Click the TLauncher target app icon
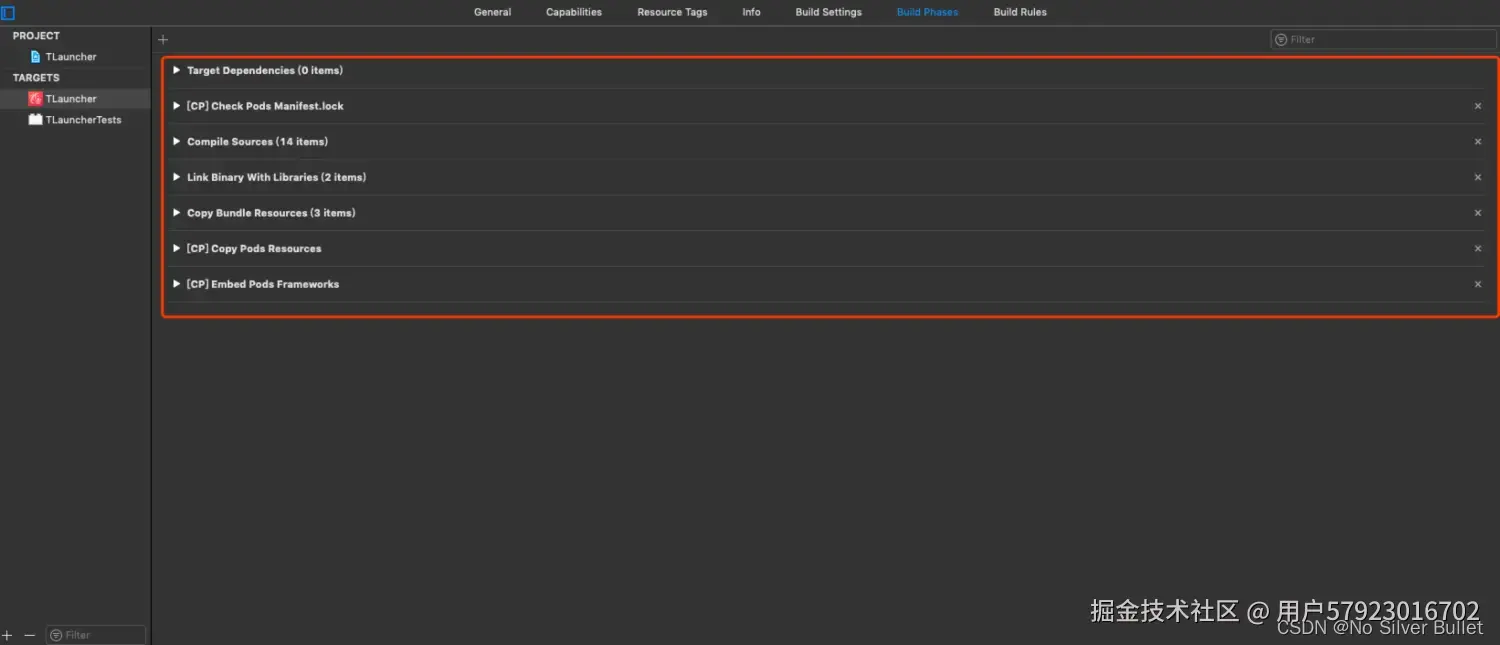 (36, 99)
